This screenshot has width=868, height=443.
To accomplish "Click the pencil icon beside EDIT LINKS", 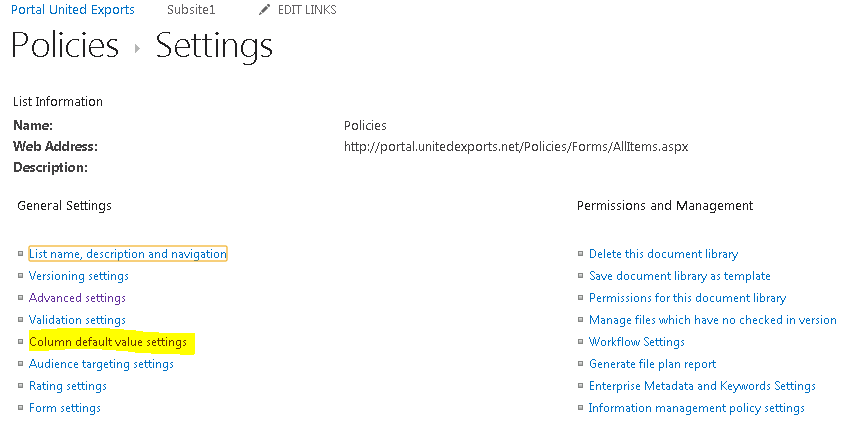I will pos(264,10).
